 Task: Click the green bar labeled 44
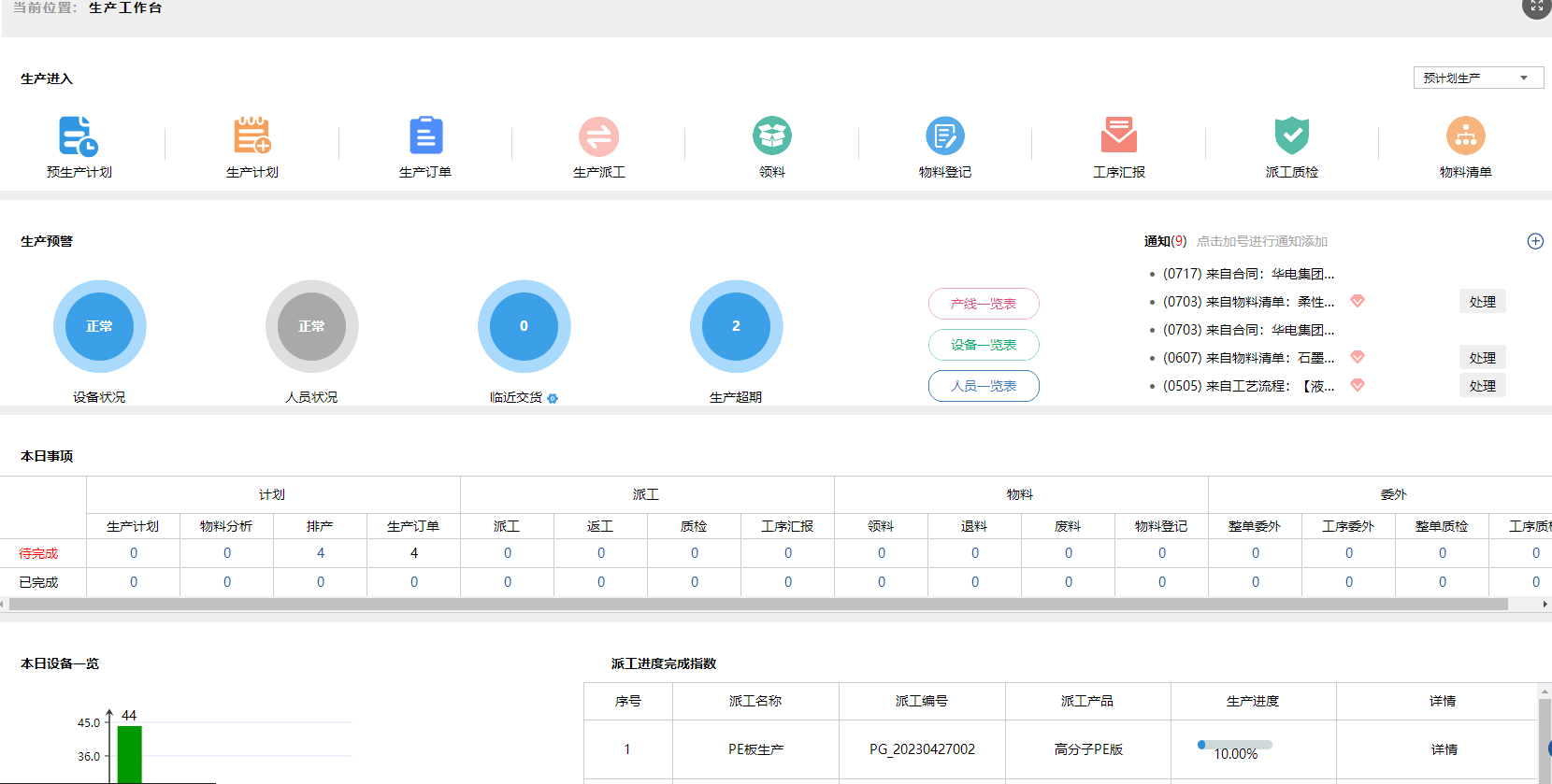129,754
